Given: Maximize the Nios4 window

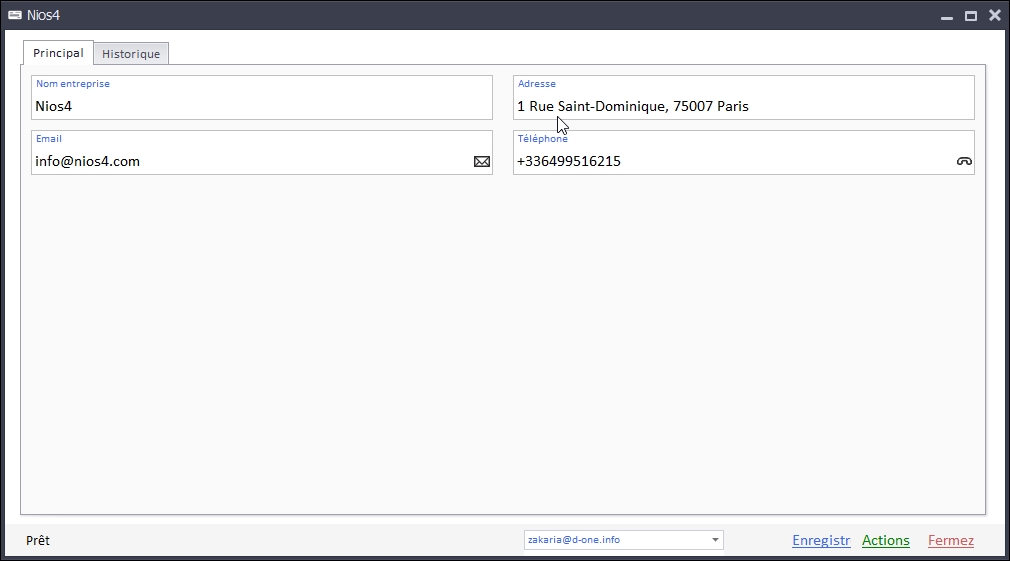Looking at the screenshot, I should (970, 16).
